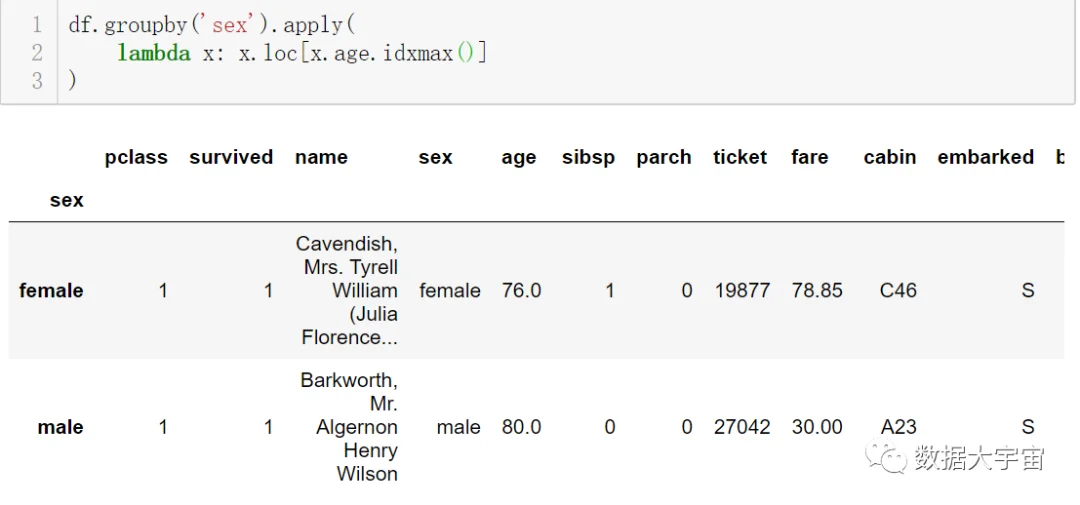Click the code line starting with df.groupby
Viewport: 1080px width, 505px height.
[x=212, y=26]
